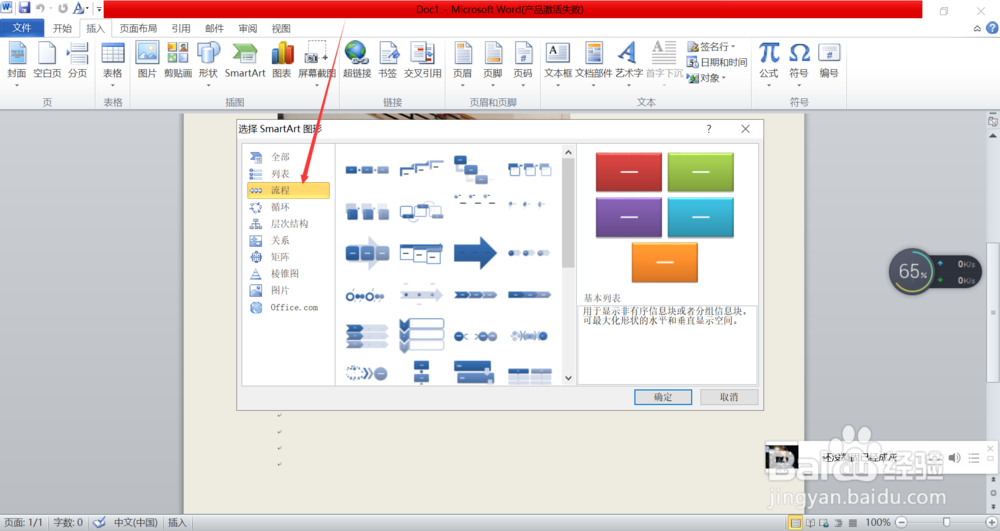This screenshot has width=1000, height=531.
Task: Click the 100% zoom level
Action: (x=878, y=522)
